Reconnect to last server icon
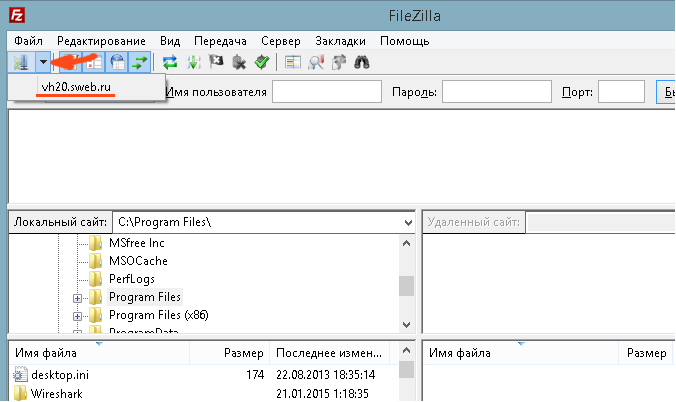 click(262, 63)
